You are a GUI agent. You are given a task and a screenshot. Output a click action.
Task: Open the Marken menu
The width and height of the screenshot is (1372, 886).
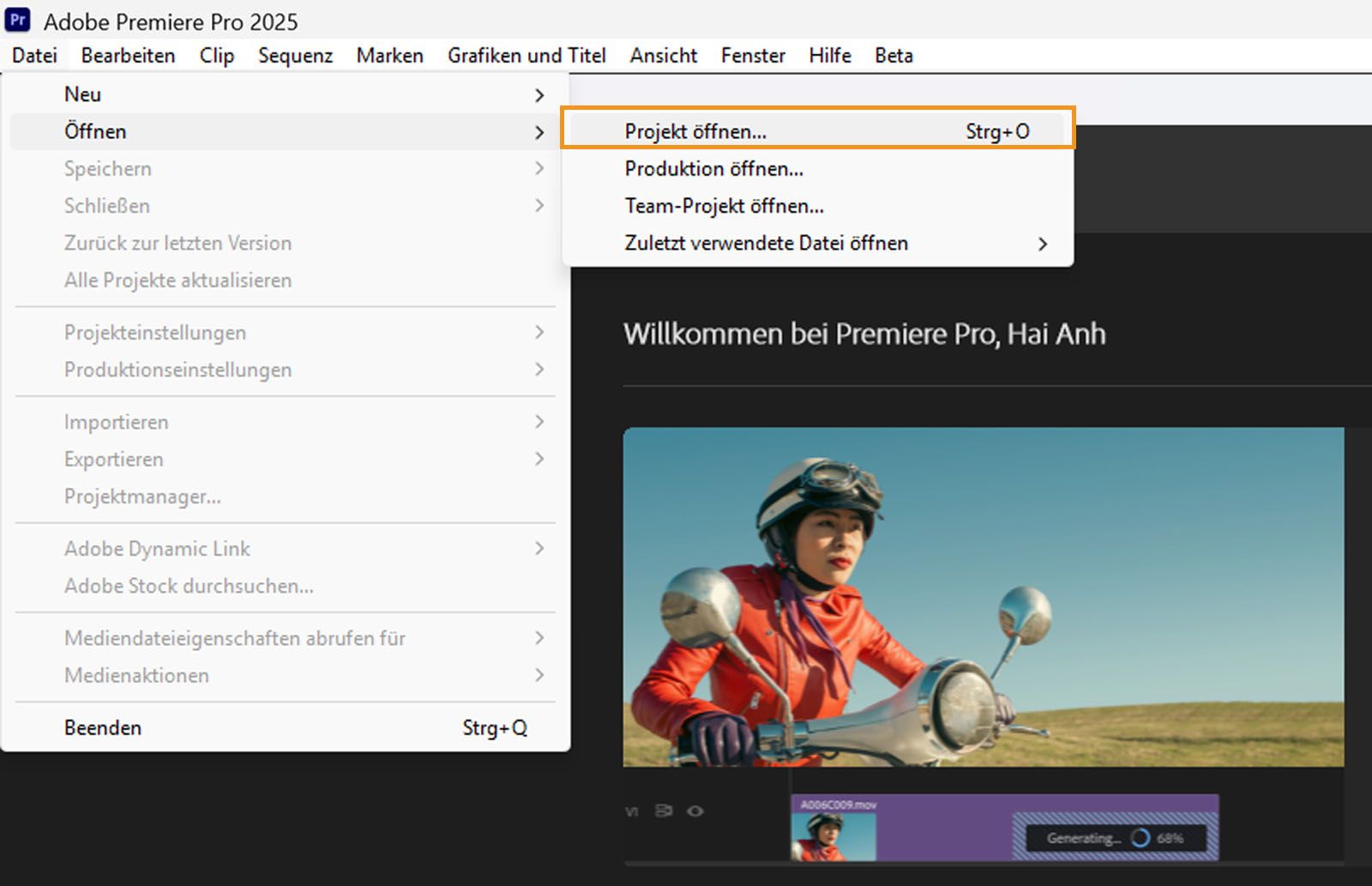click(390, 56)
